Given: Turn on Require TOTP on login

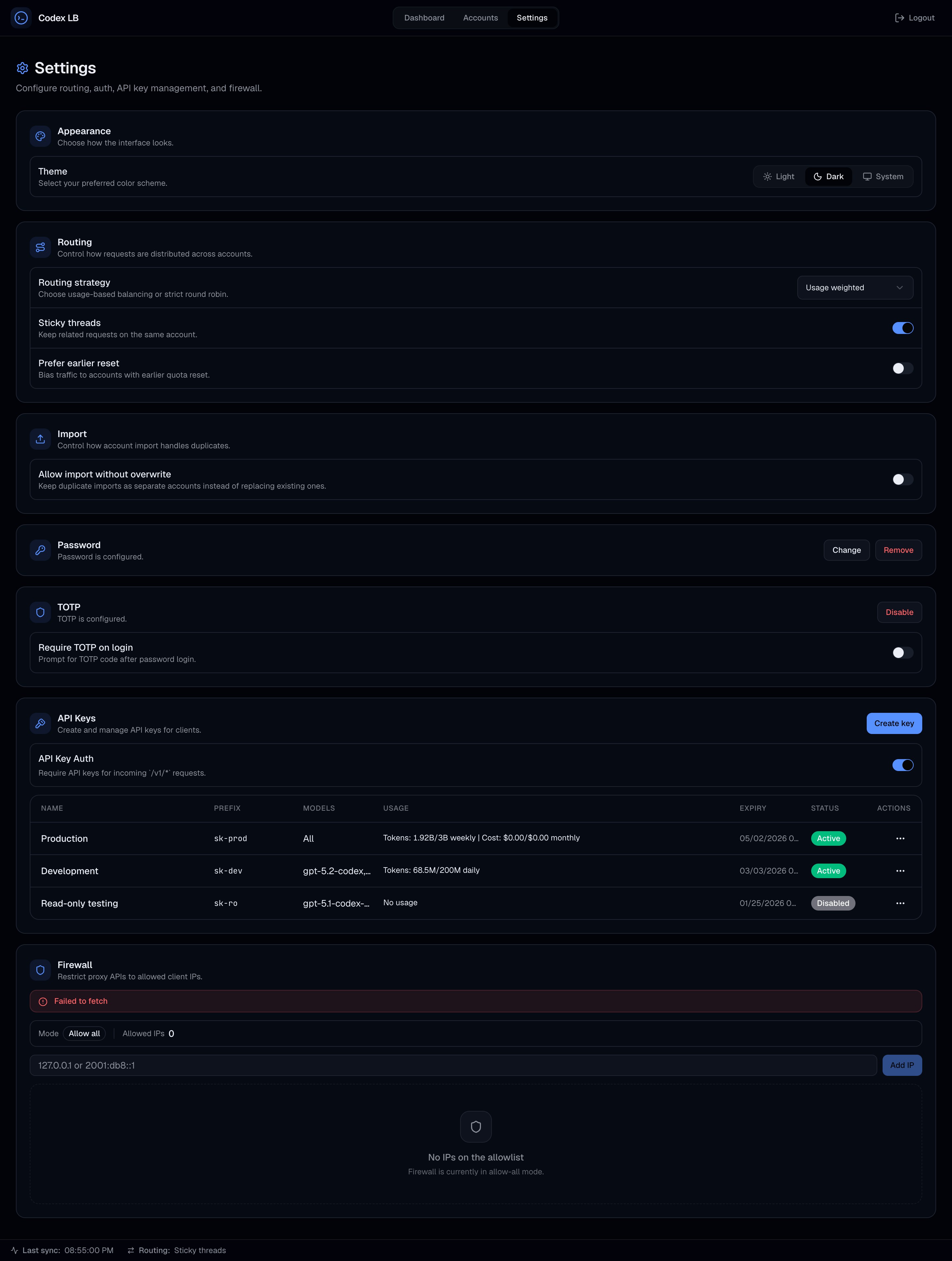Looking at the screenshot, I should click(x=902, y=653).
